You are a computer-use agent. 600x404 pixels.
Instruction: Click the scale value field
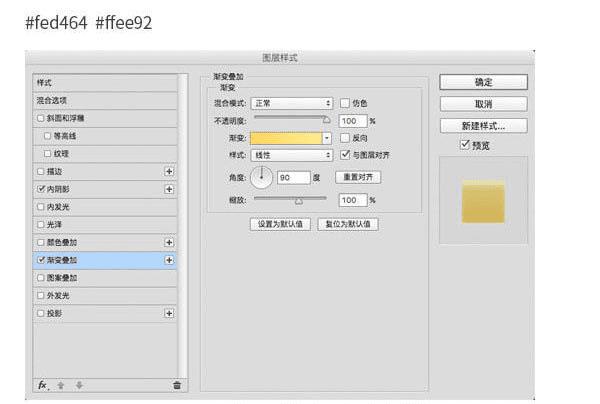pos(353,200)
